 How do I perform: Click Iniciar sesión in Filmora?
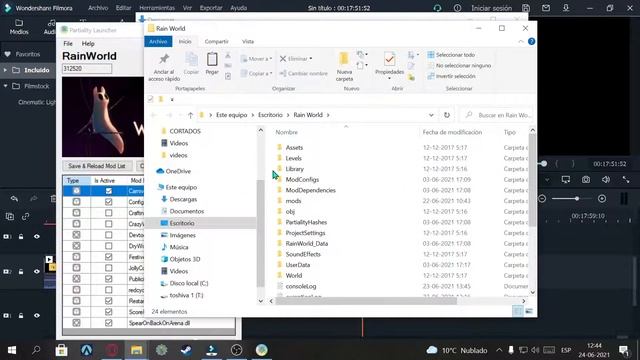[491, 8]
